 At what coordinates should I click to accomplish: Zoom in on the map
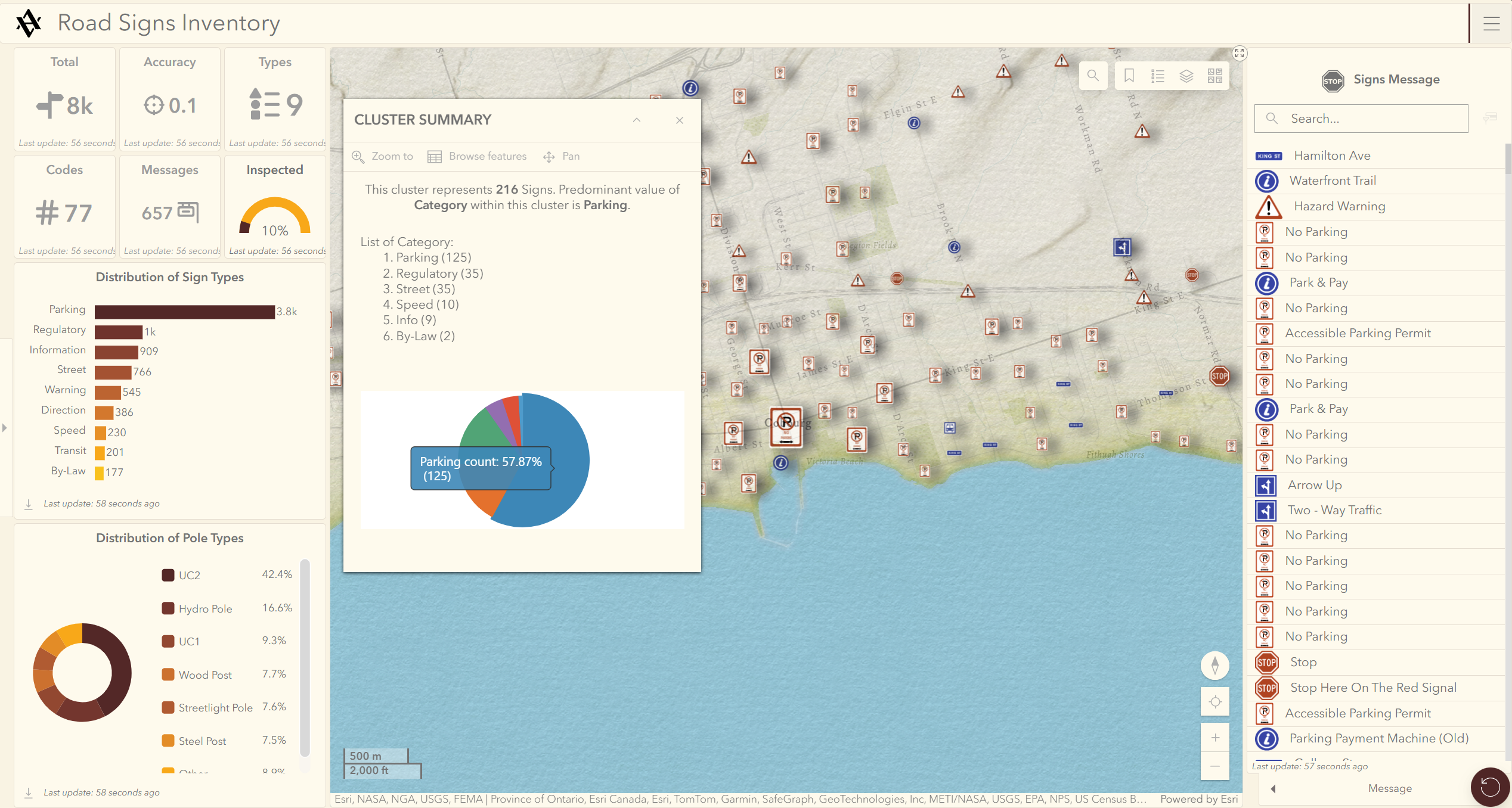click(x=1214, y=738)
